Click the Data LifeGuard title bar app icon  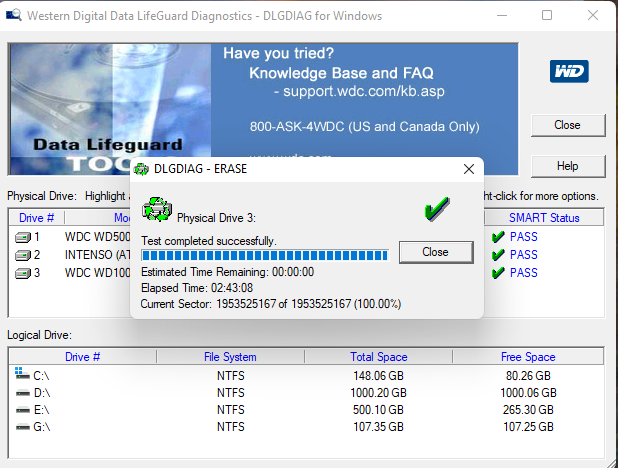[x=14, y=15]
